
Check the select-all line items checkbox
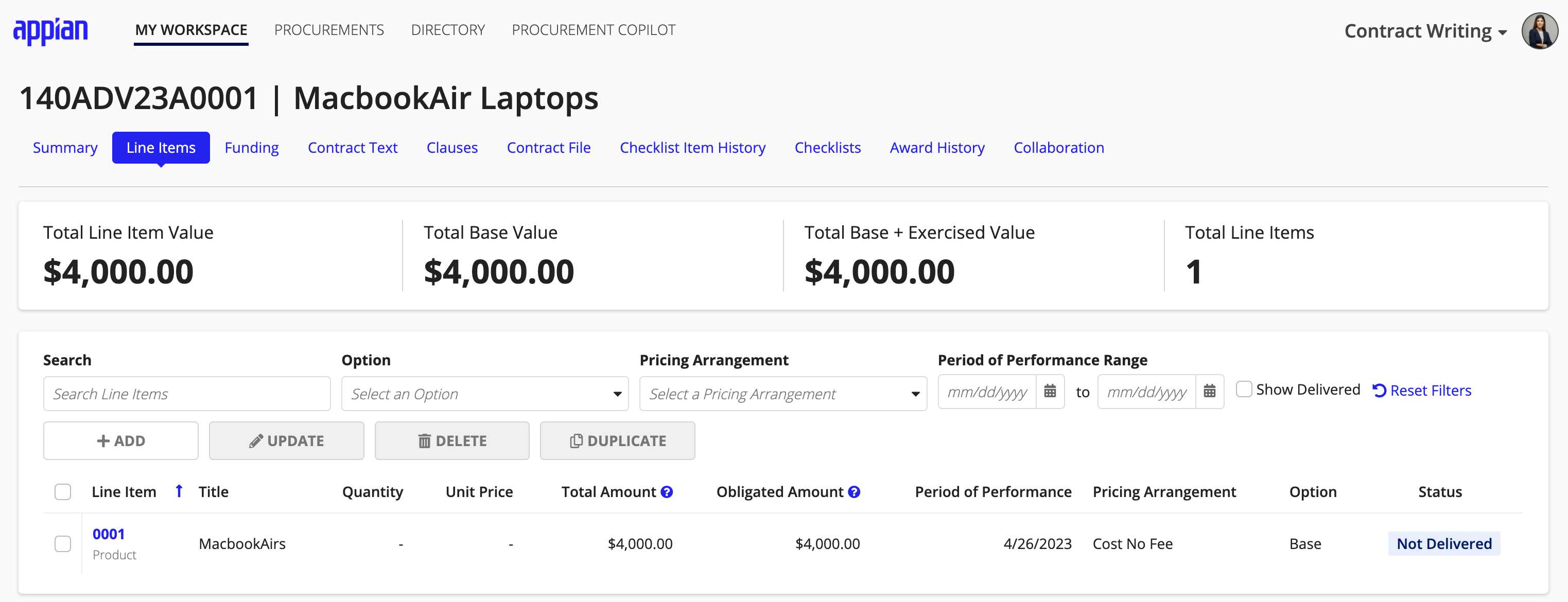(x=63, y=492)
